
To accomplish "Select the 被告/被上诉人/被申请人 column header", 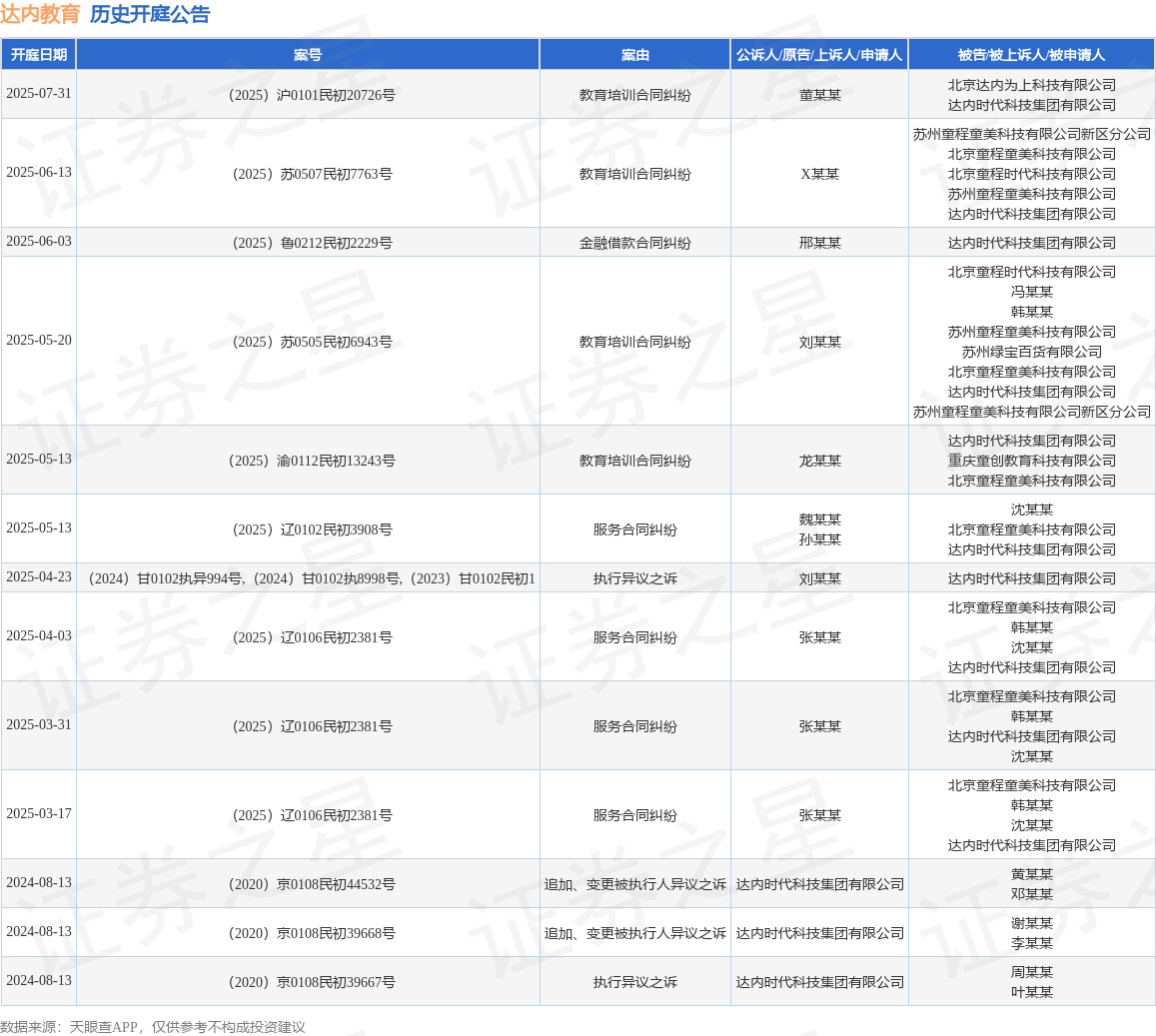I will click(1031, 55).
